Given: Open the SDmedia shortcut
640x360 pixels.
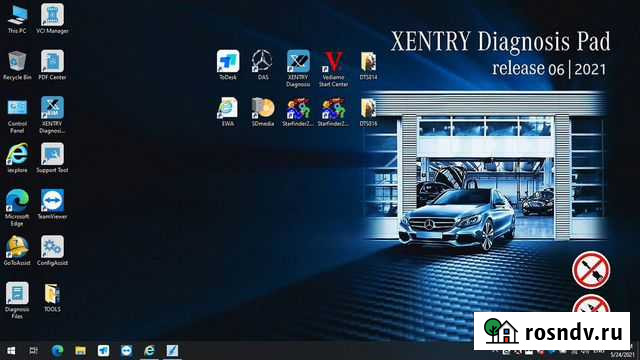Looking at the screenshot, I should point(262,112).
